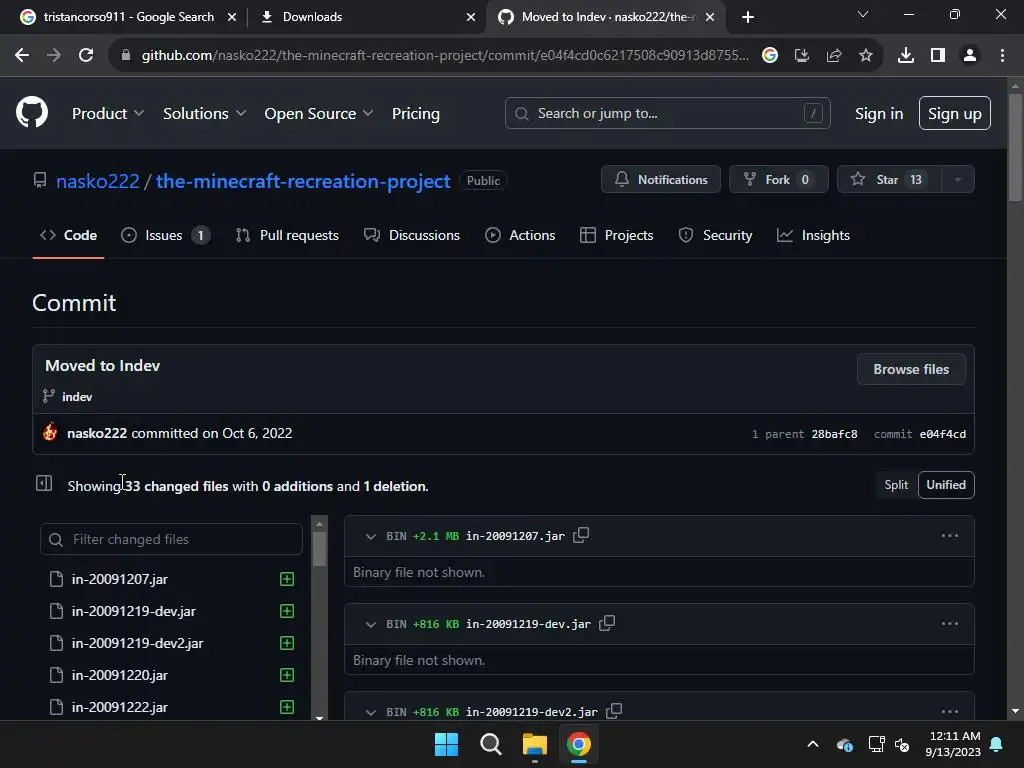The image size is (1024, 768).
Task: Click the Notifications button
Action: point(660,180)
